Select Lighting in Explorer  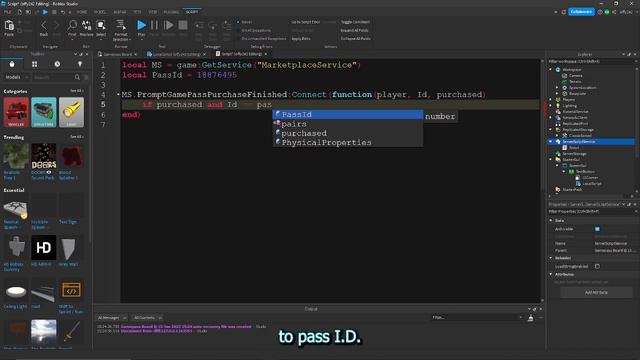[569, 106]
